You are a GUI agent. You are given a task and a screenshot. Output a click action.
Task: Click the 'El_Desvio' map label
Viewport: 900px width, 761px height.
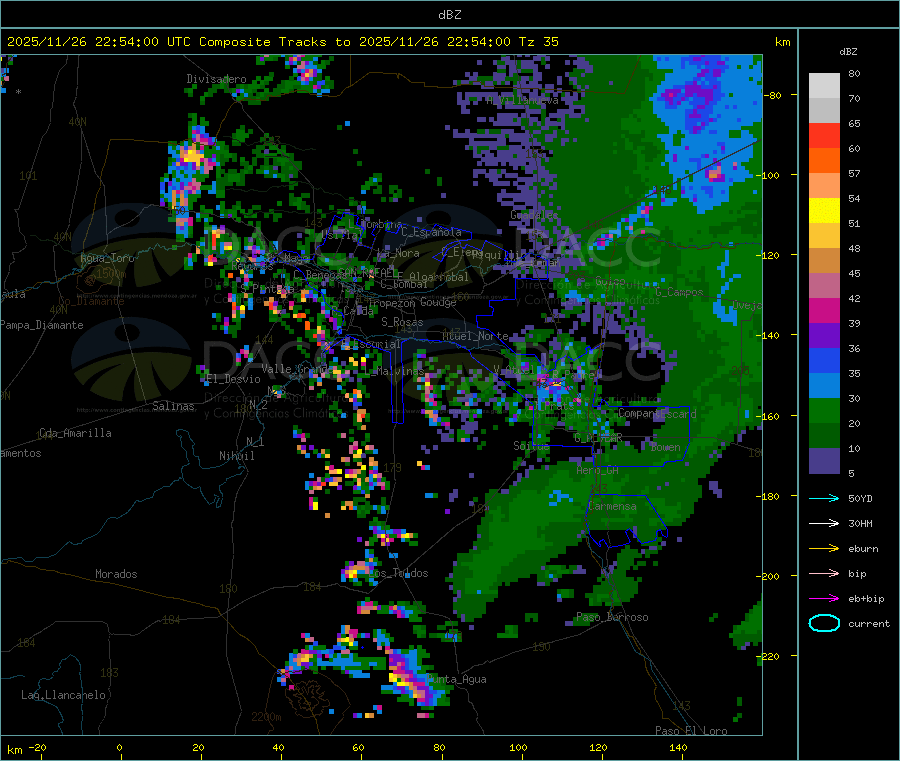click(x=233, y=379)
